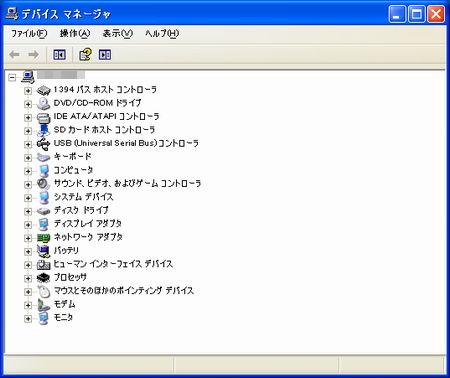The width and height of the screenshot is (450, 378).
Task: Minimize the デバイス マネージャ window
Action: point(397,14)
